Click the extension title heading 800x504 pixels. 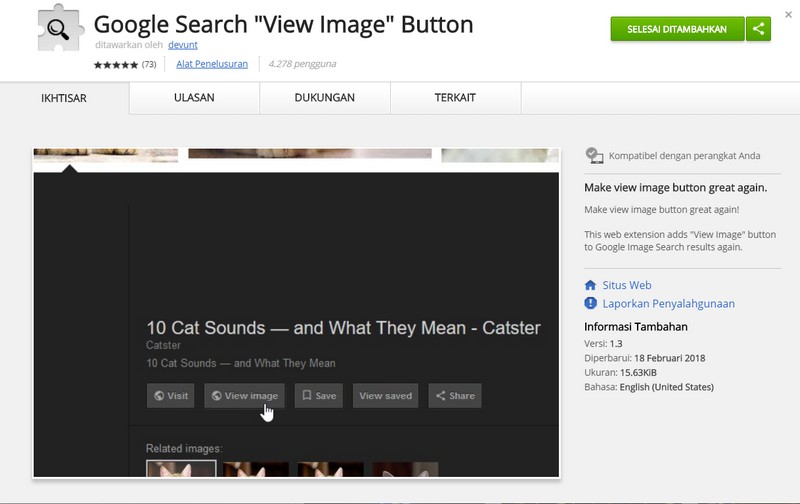pos(284,24)
